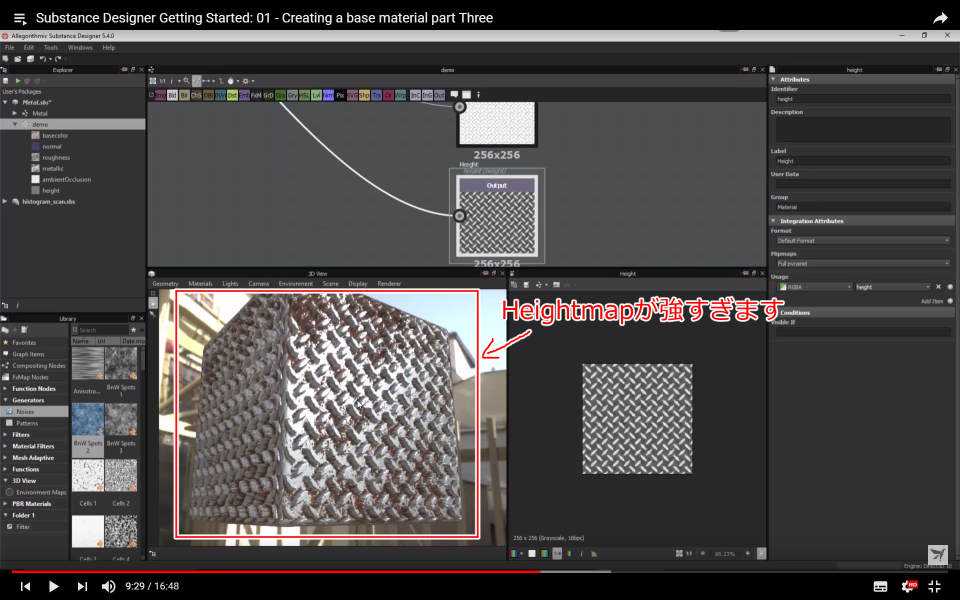Expand Material Filters in Library
Image resolution: width=960 pixels, height=600 pixels.
[x=6, y=446]
